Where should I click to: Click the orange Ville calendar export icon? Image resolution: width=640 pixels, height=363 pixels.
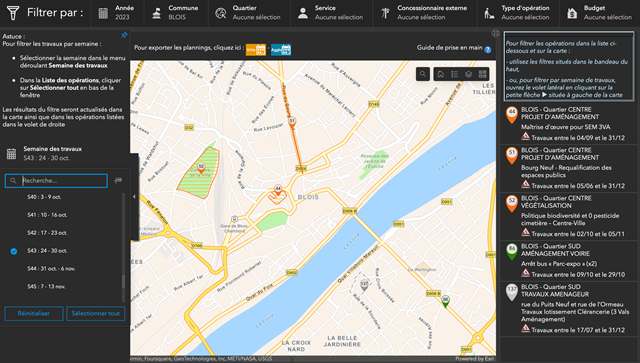click(x=256, y=50)
